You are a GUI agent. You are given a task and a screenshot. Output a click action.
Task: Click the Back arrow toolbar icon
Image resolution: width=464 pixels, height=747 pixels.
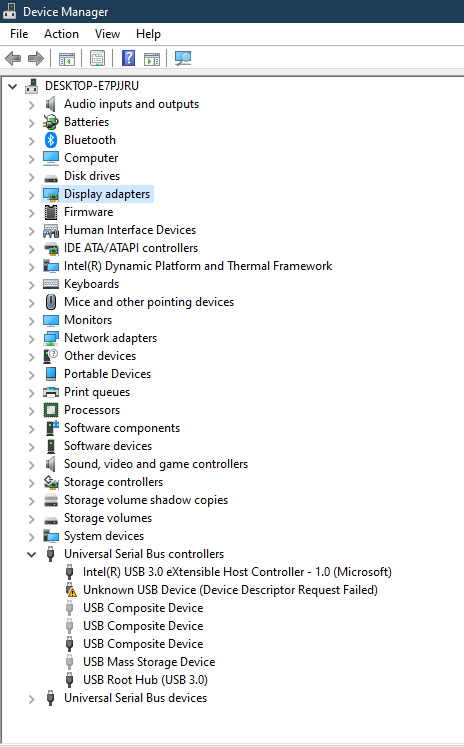(x=13, y=59)
